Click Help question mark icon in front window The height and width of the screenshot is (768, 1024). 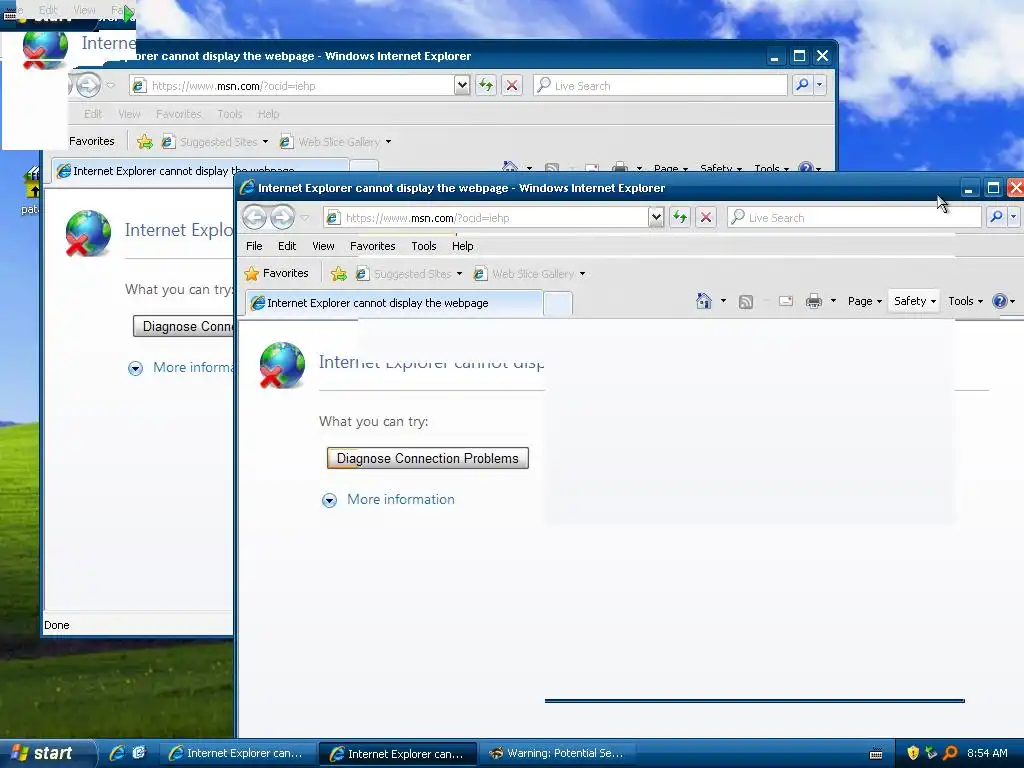point(999,301)
